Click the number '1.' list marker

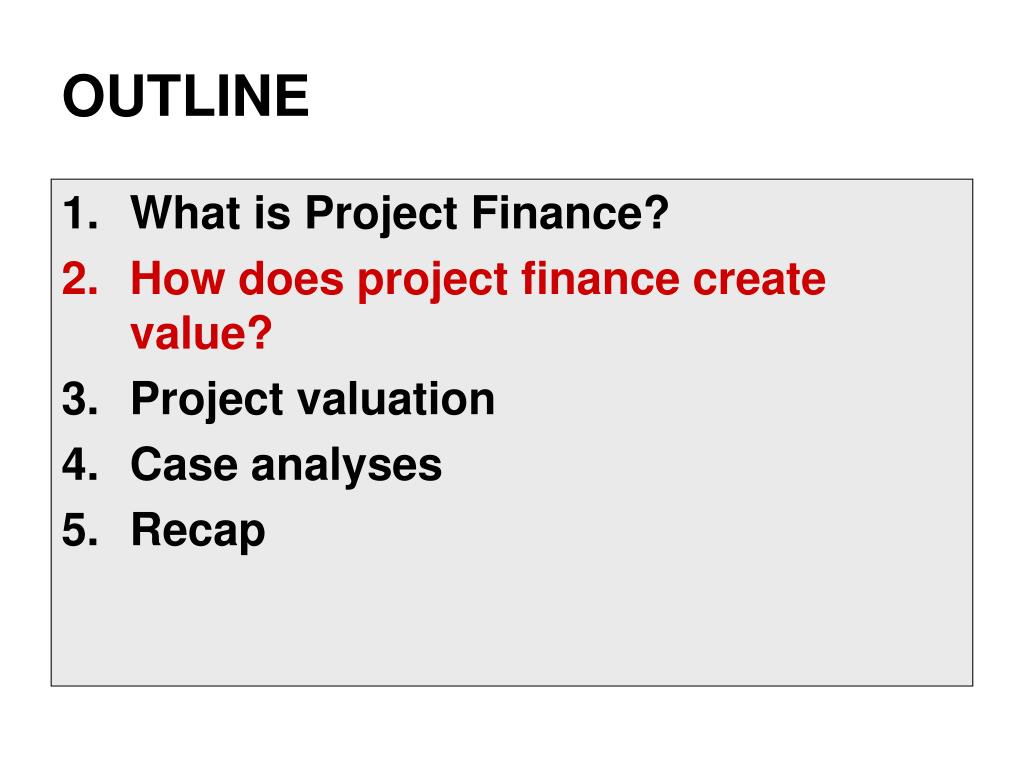coord(80,214)
